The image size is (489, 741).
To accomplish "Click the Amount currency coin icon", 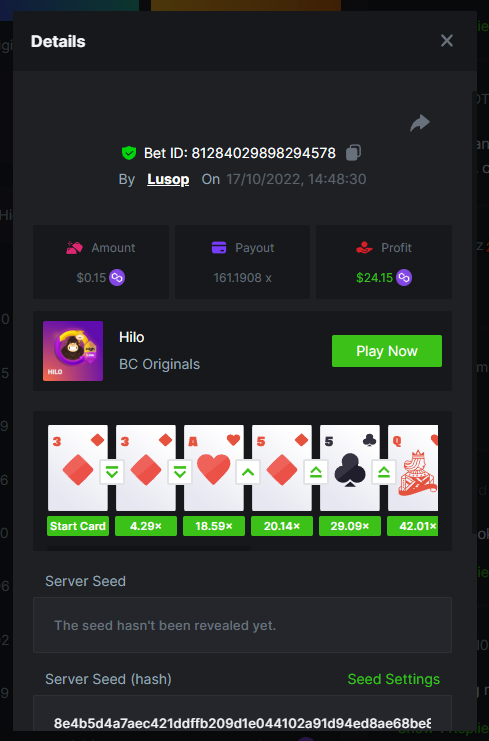I will pos(117,277).
